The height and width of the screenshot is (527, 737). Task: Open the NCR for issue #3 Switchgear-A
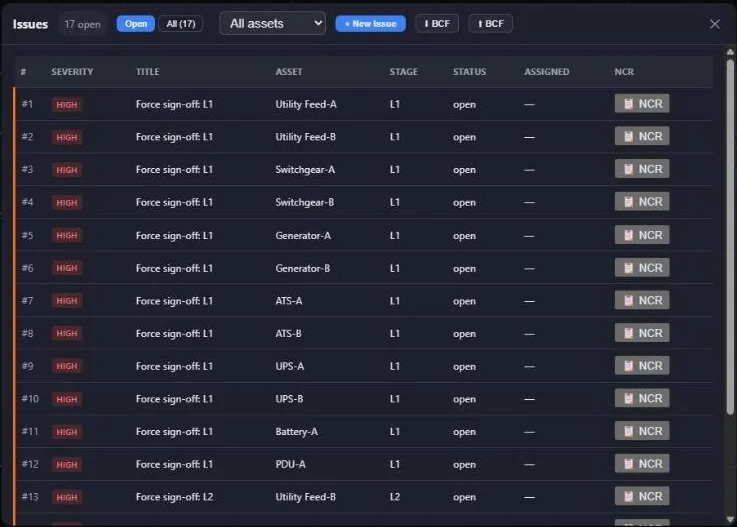point(642,169)
